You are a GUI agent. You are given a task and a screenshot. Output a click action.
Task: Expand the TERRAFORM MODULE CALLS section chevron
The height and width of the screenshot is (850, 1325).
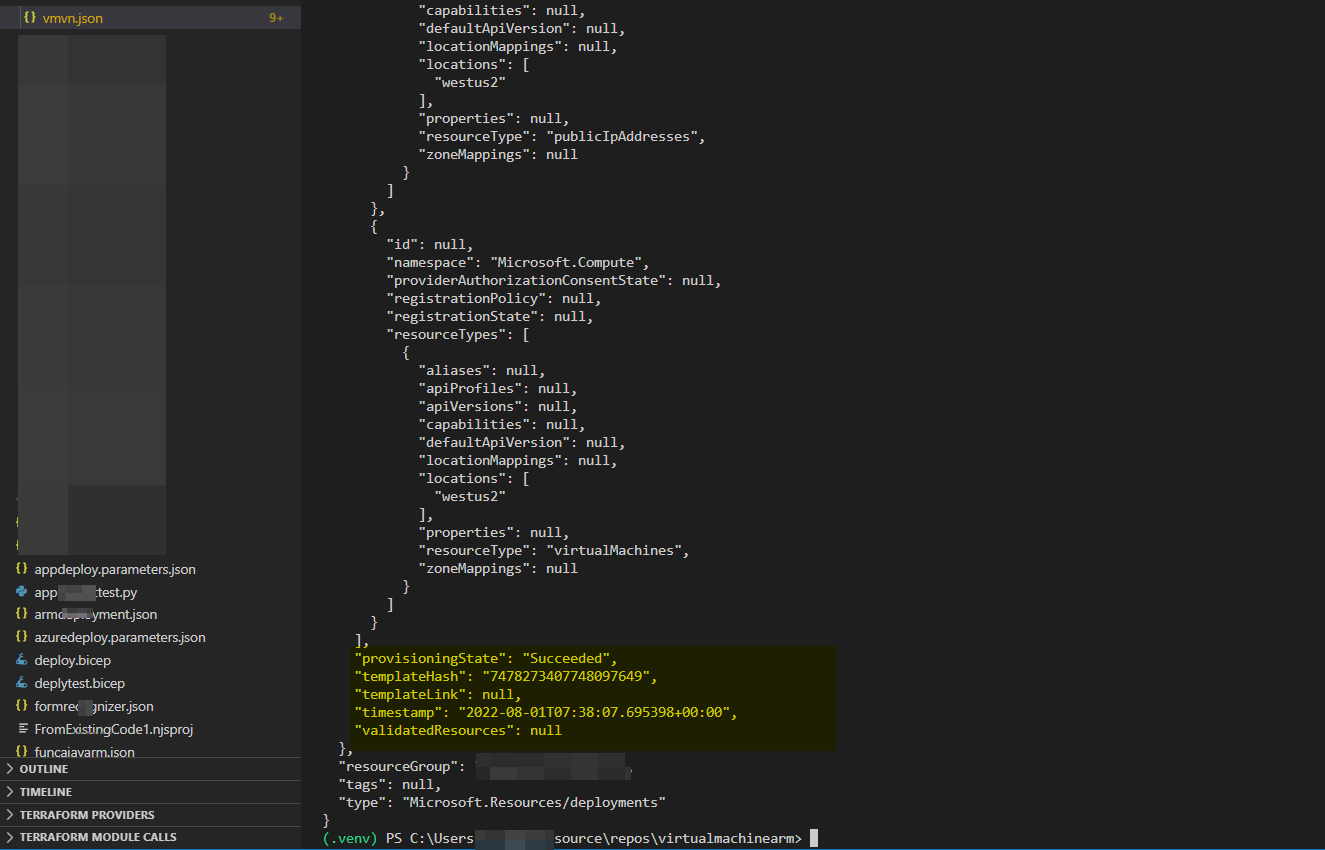coord(10,837)
